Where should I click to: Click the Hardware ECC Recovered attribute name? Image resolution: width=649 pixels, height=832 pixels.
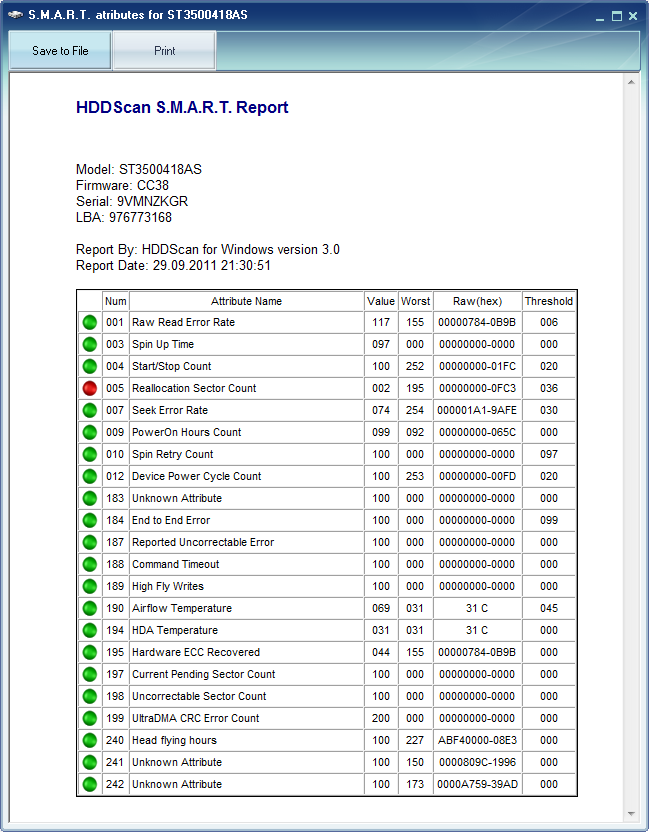pos(196,652)
